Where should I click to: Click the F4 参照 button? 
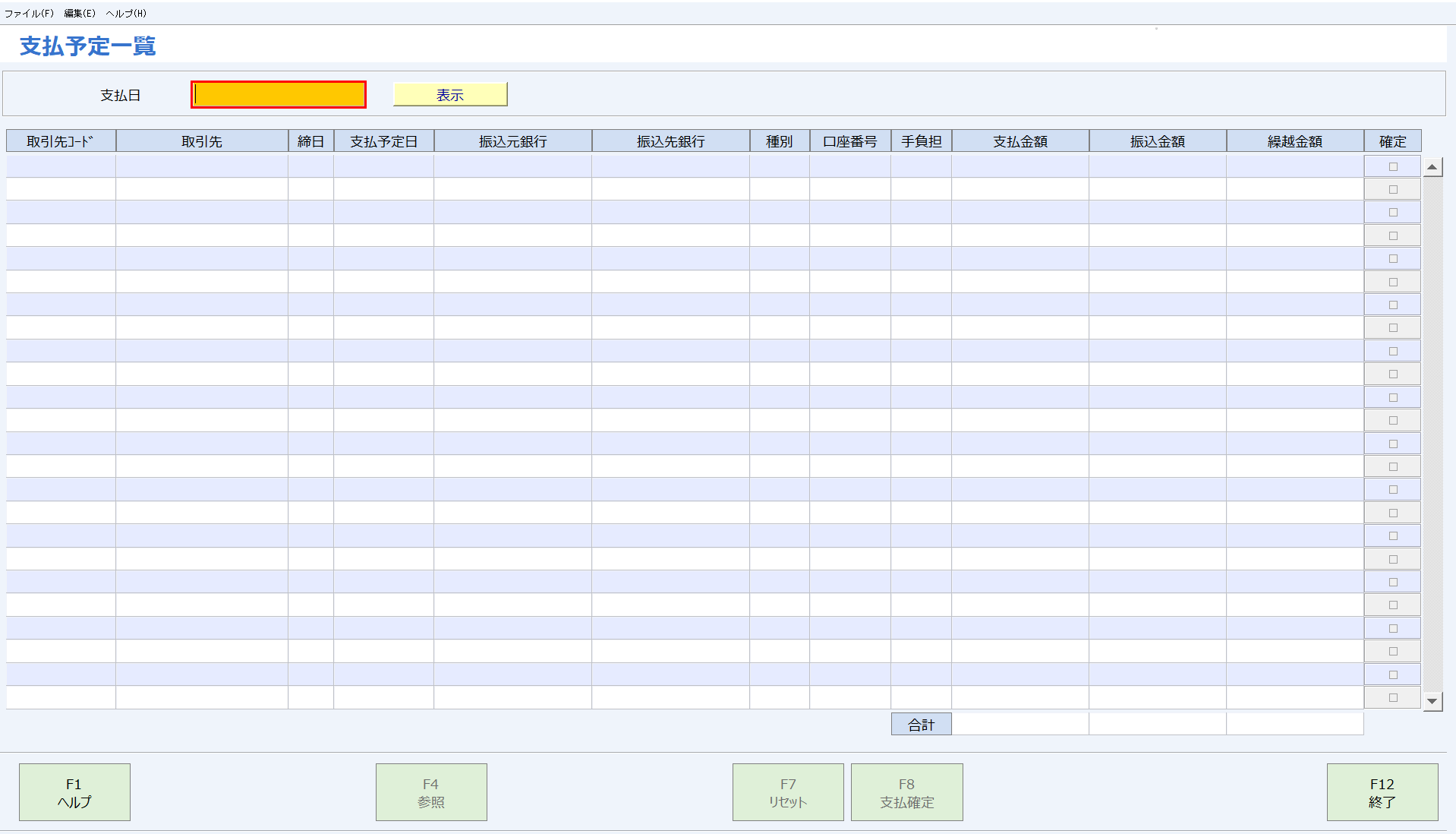click(x=430, y=791)
